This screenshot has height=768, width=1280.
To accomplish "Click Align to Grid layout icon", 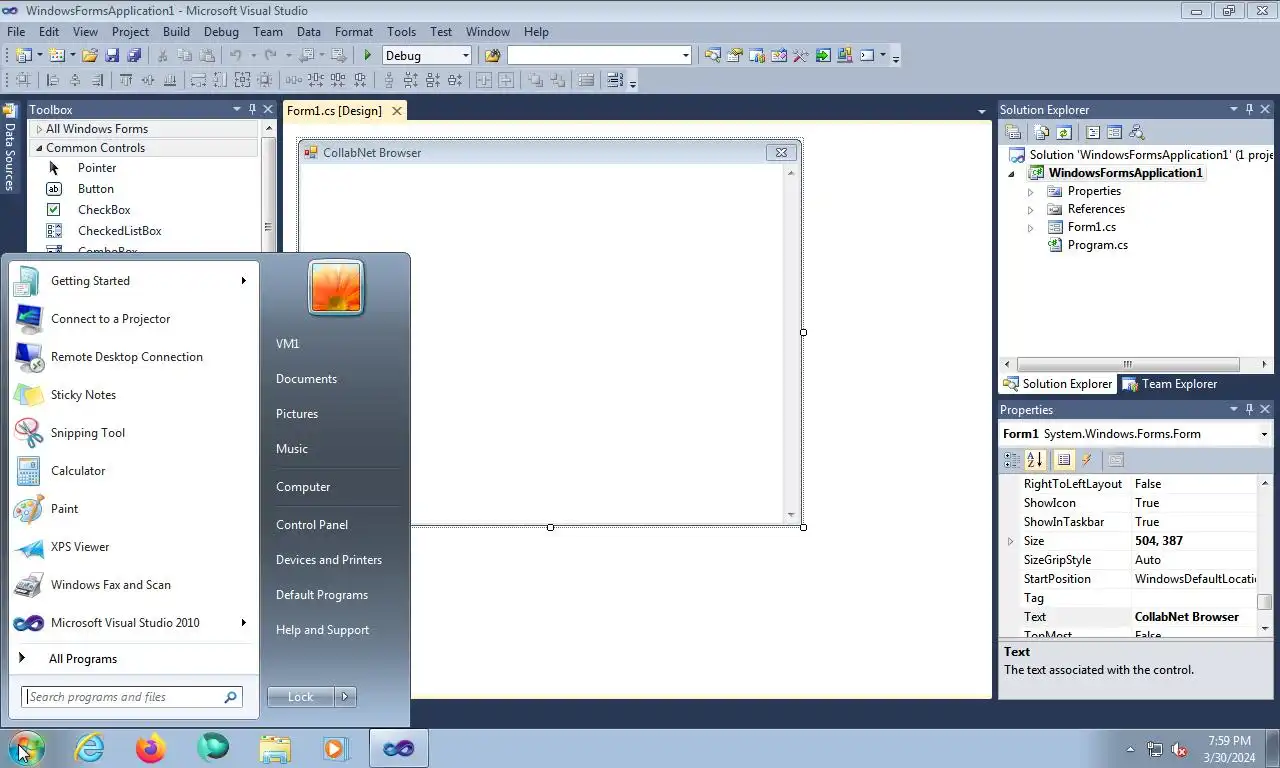I will tap(22, 80).
